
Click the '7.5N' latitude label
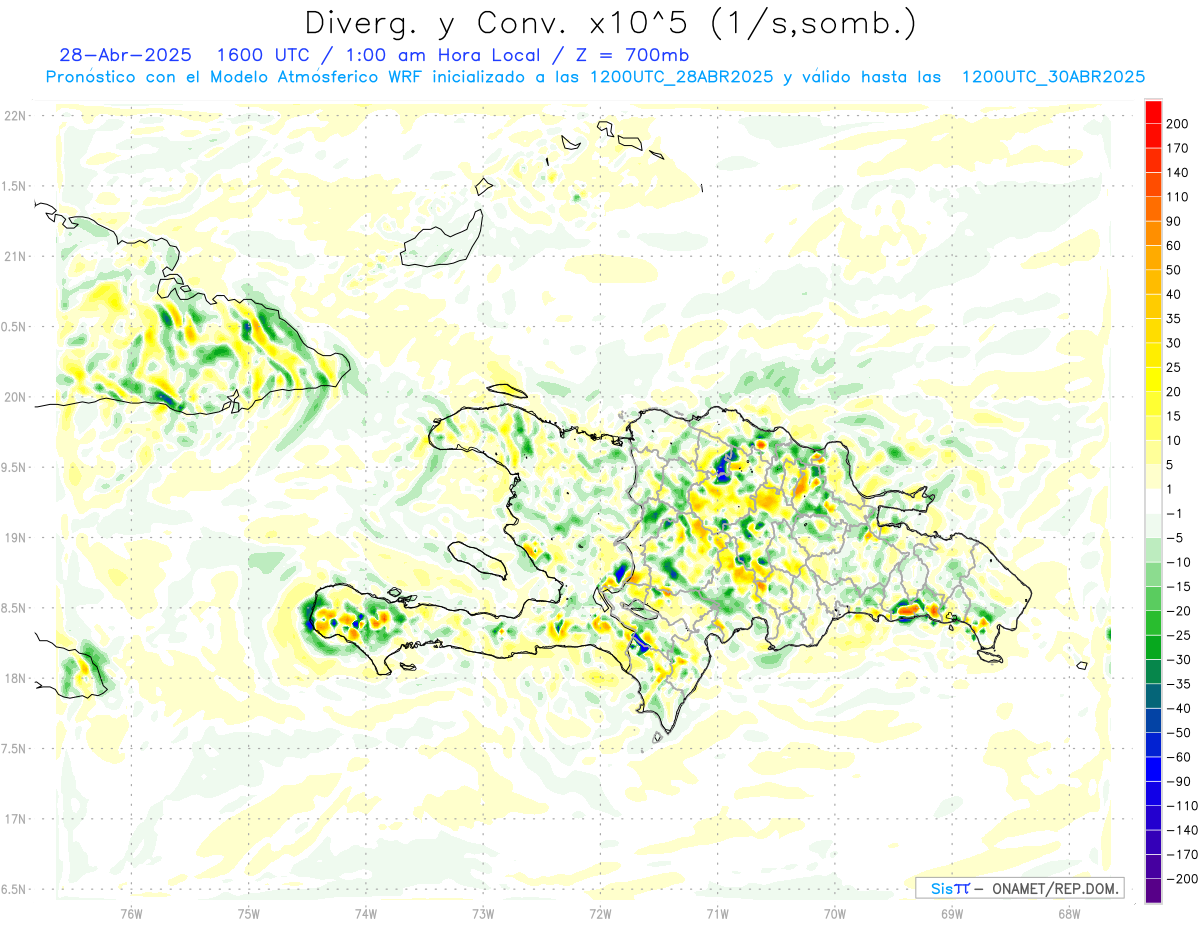tap(13, 749)
